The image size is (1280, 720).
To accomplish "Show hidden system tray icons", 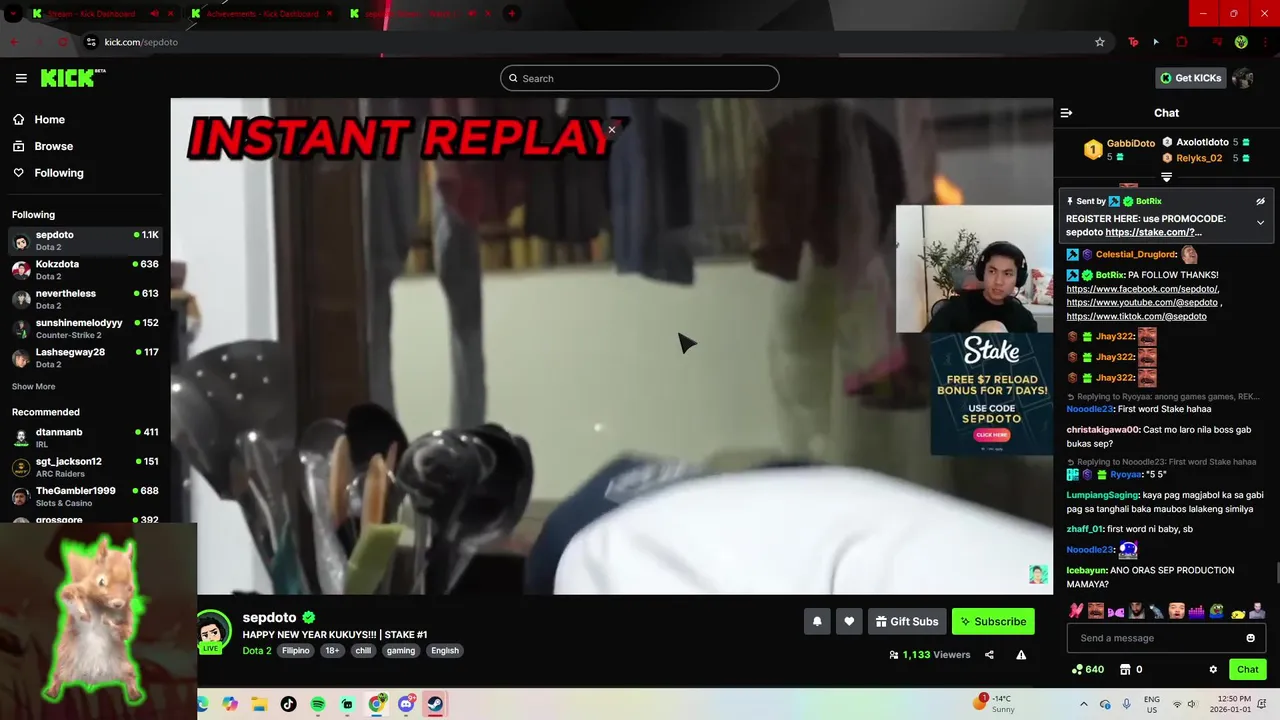I will (x=1084, y=704).
